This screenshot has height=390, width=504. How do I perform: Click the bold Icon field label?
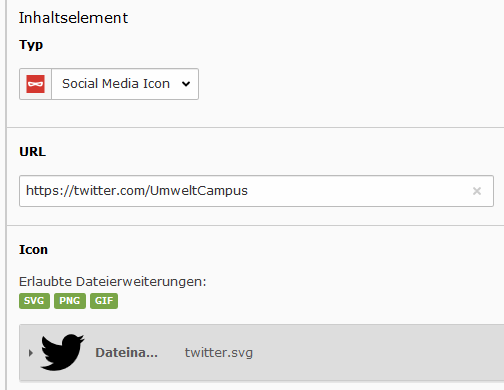[33, 250]
